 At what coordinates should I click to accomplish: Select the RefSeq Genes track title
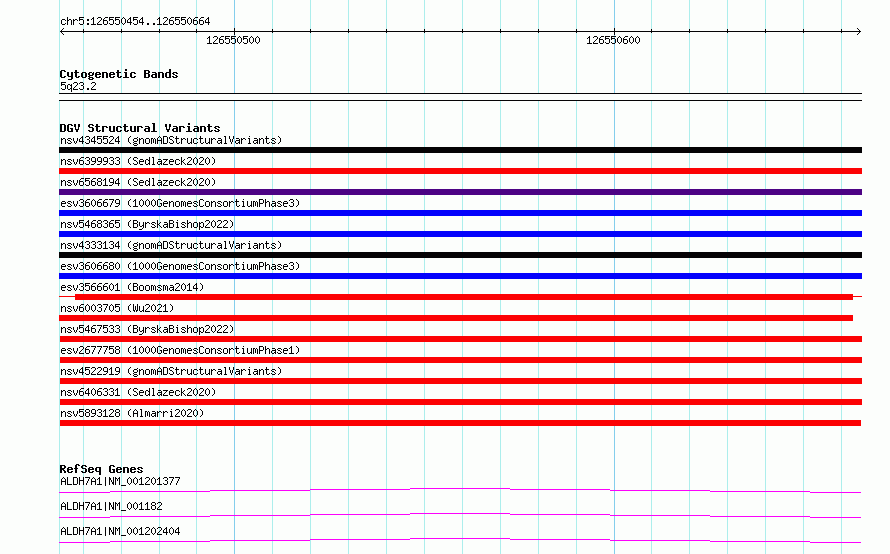pos(101,469)
